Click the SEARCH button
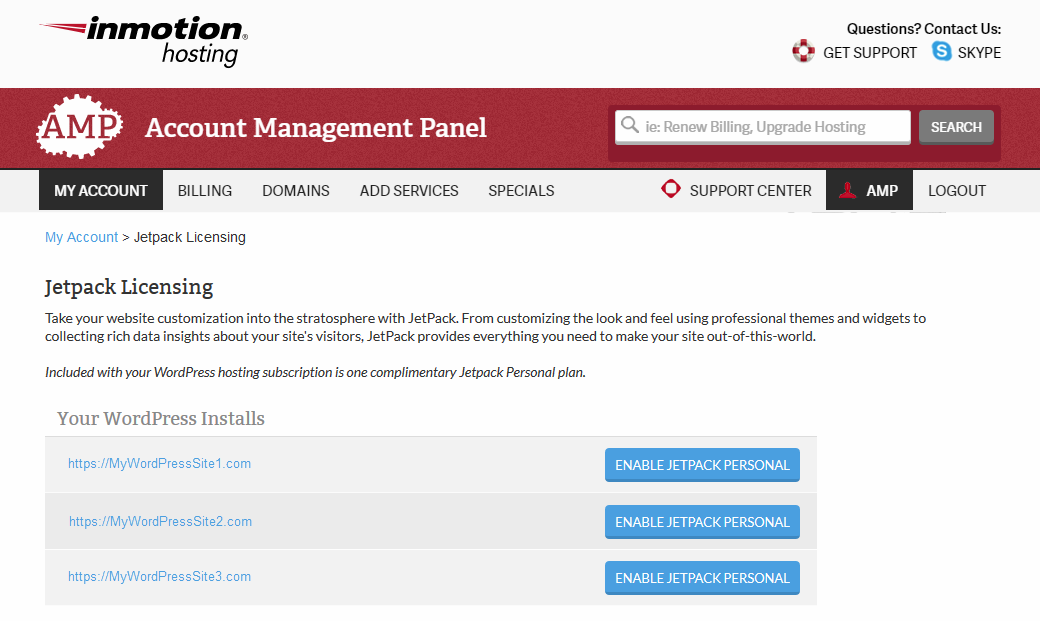The width and height of the screenshot is (1040, 621). coord(956,127)
